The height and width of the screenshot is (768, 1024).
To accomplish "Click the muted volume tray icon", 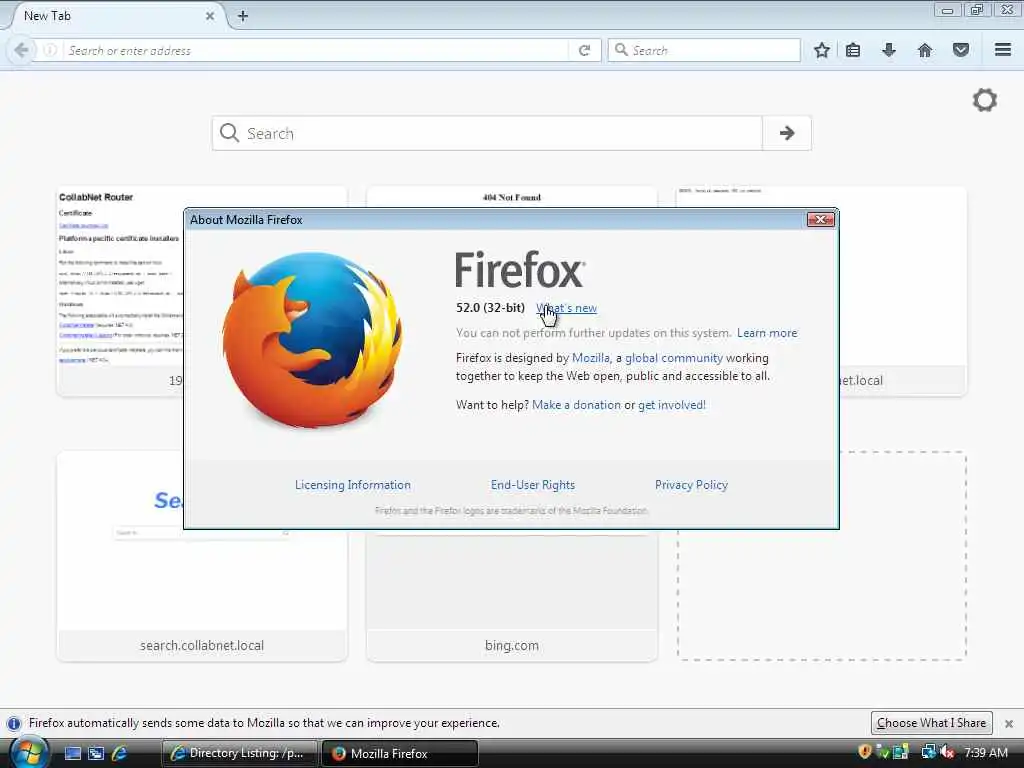I will [947, 752].
